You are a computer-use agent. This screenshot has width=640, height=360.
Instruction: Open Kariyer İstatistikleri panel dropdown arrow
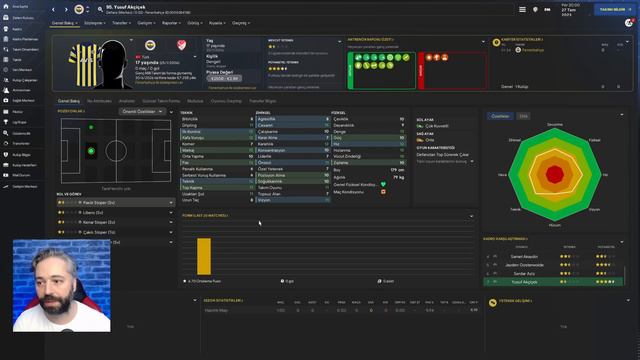[x=627, y=42]
